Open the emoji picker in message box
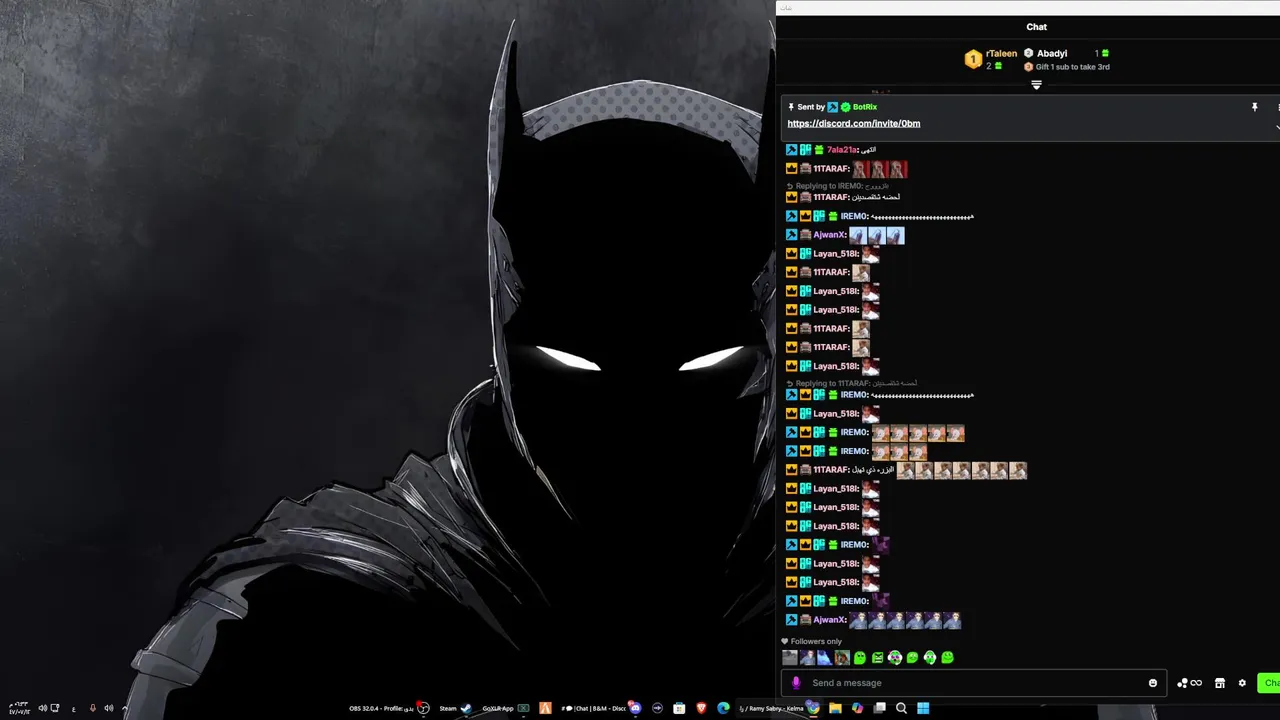The width and height of the screenshot is (1280, 720). point(1152,683)
